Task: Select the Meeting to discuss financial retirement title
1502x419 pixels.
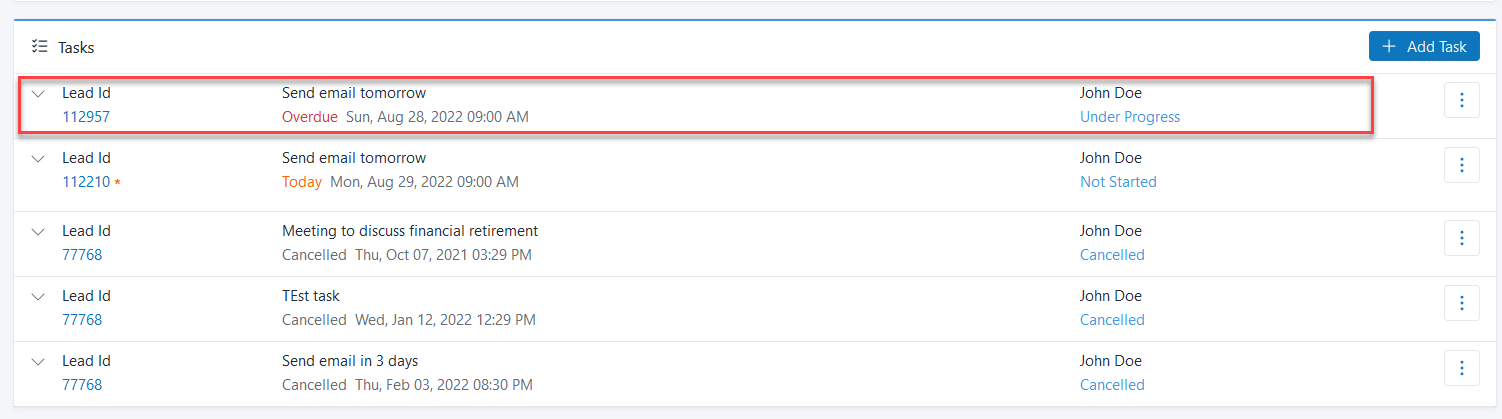Action: (410, 231)
